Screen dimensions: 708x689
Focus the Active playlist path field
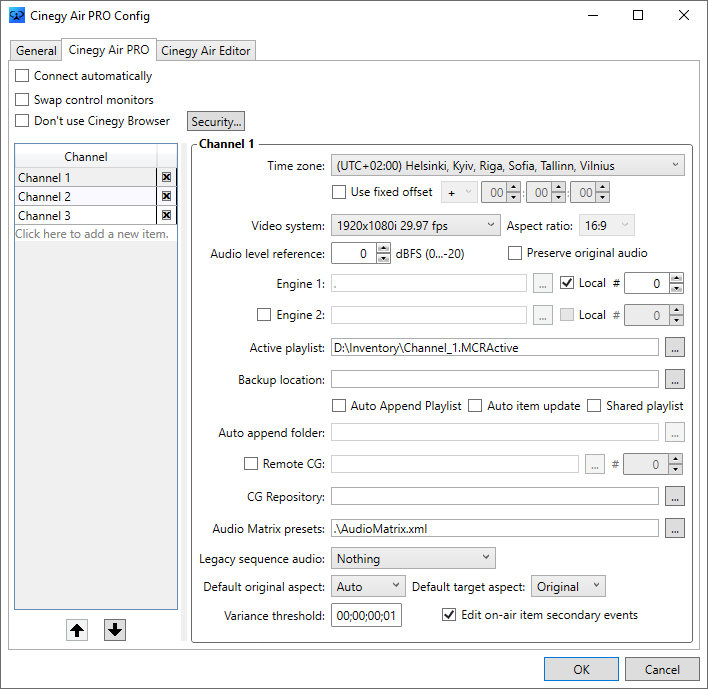click(494, 347)
